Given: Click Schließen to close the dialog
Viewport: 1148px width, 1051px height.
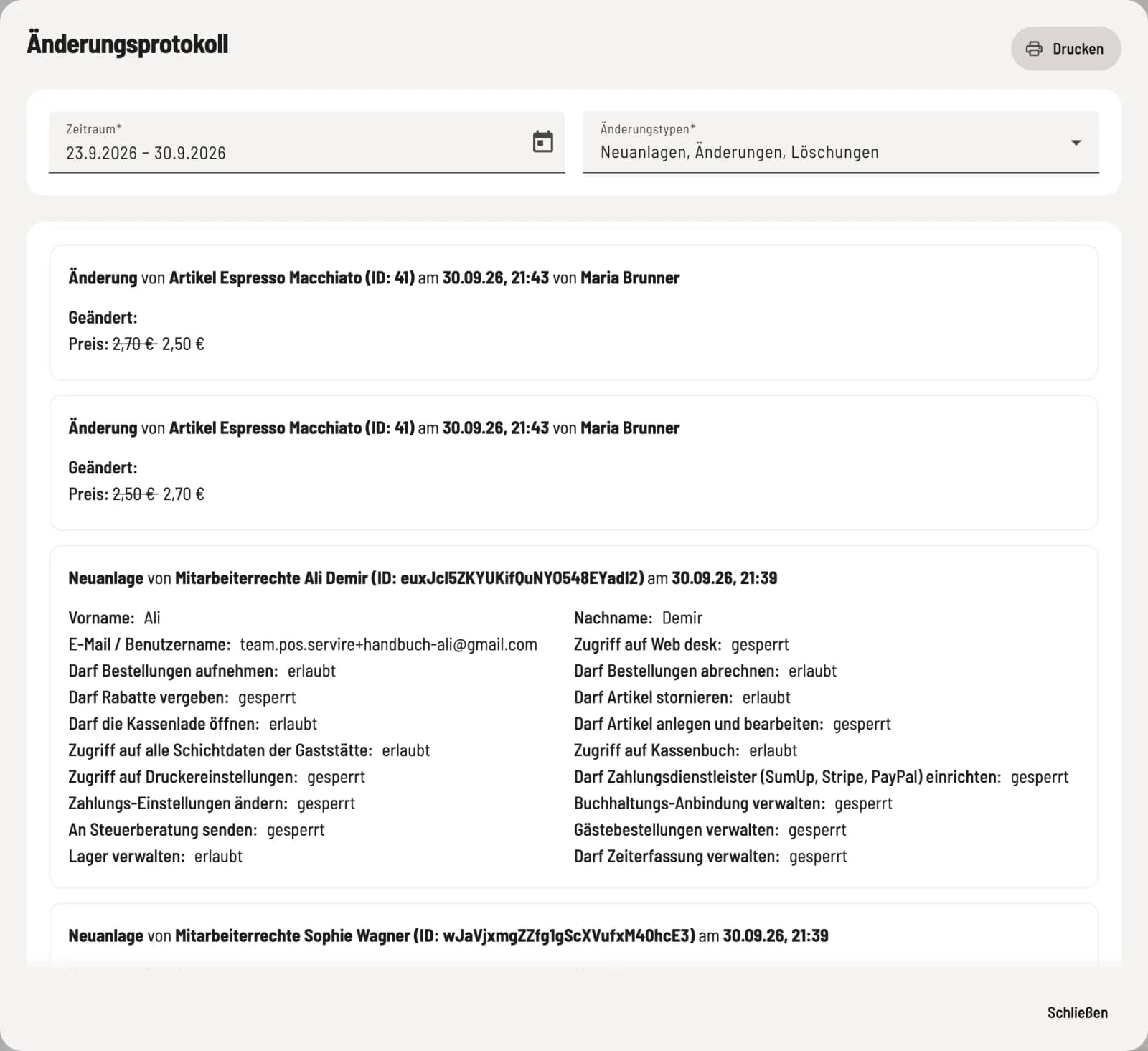Looking at the screenshot, I should tap(1077, 1012).
